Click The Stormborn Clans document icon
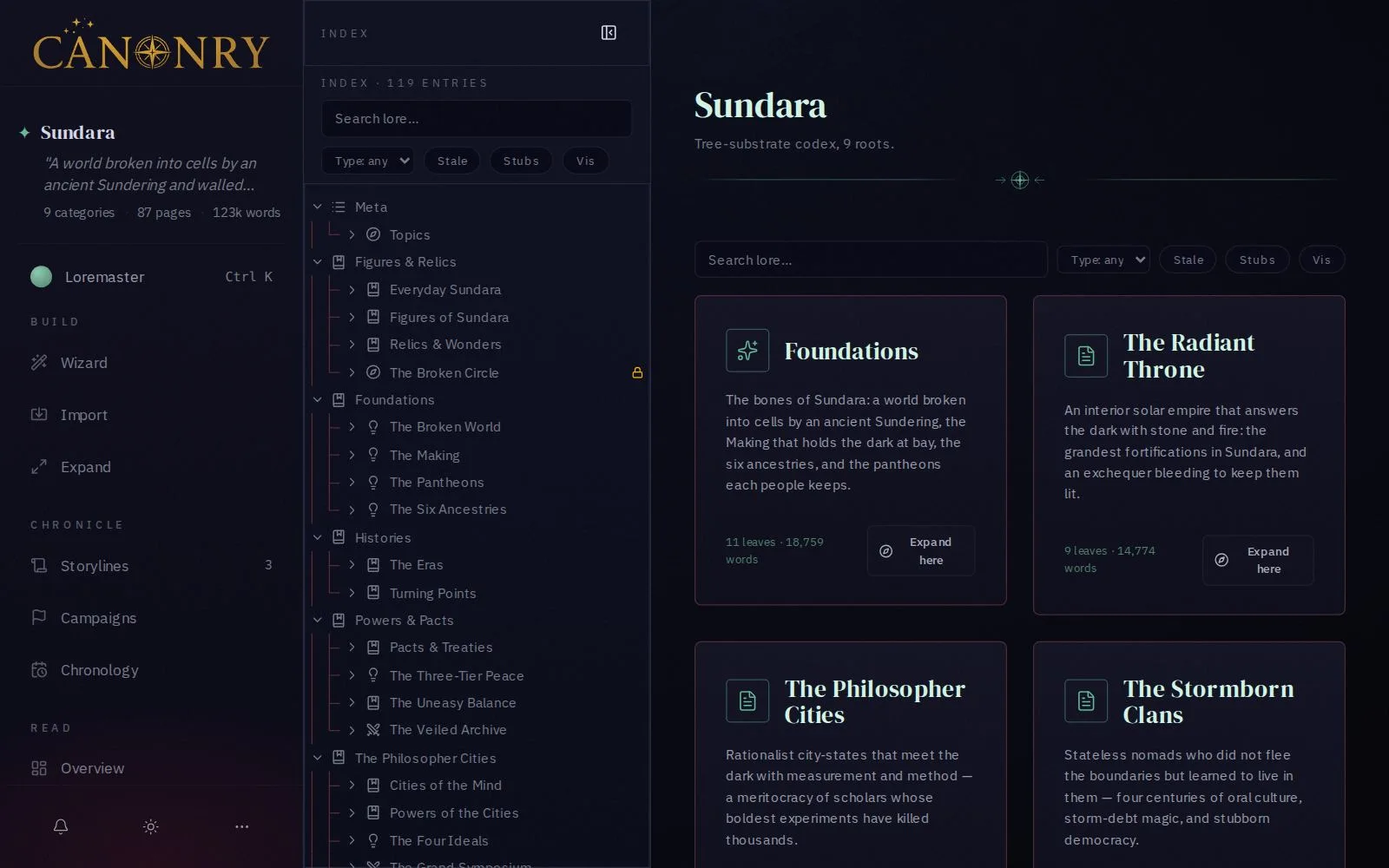 (x=1086, y=701)
